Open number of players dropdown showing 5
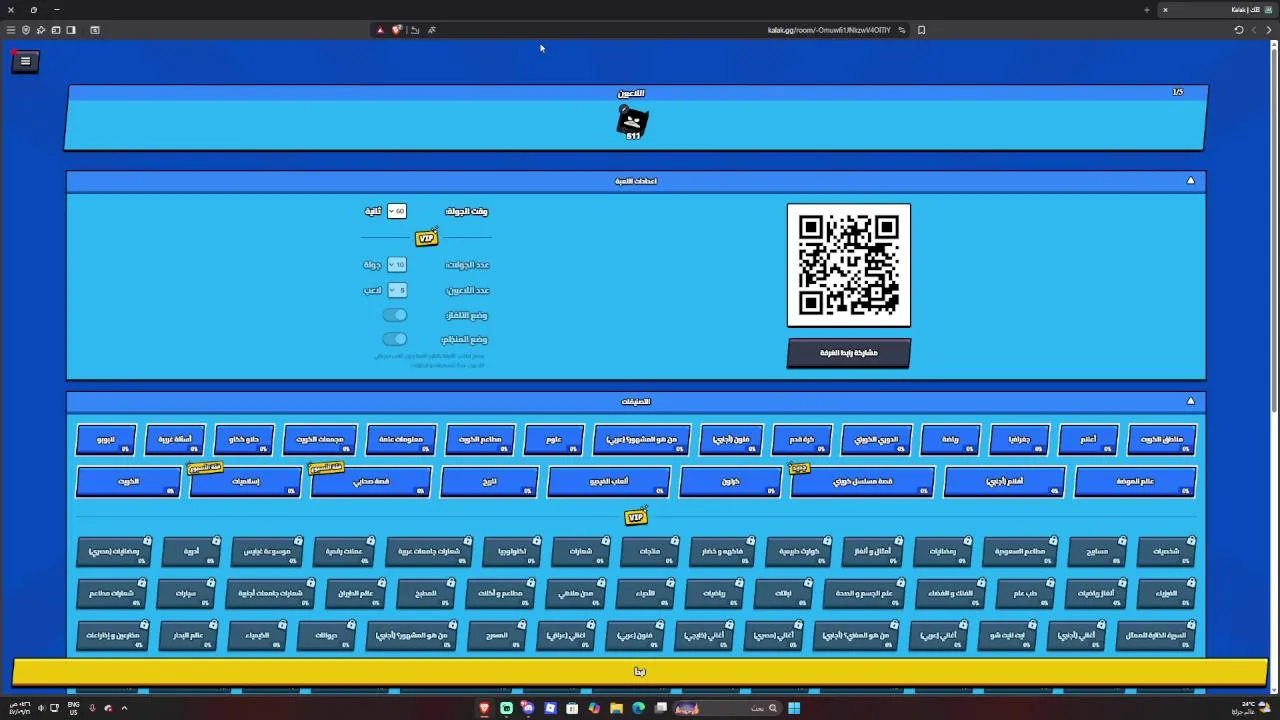 [397, 290]
